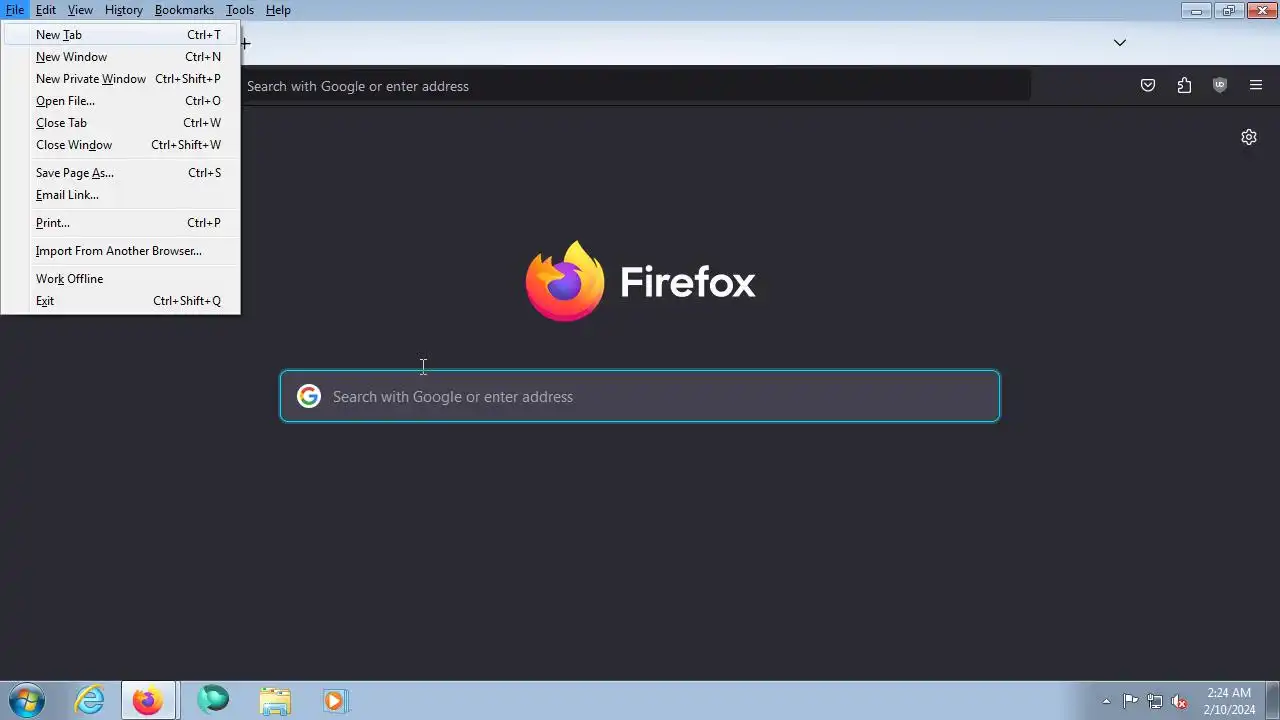The width and height of the screenshot is (1280, 720).
Task: Open the list all tabs chevron
Action: pyautogui.click(x=1120, y=43)
